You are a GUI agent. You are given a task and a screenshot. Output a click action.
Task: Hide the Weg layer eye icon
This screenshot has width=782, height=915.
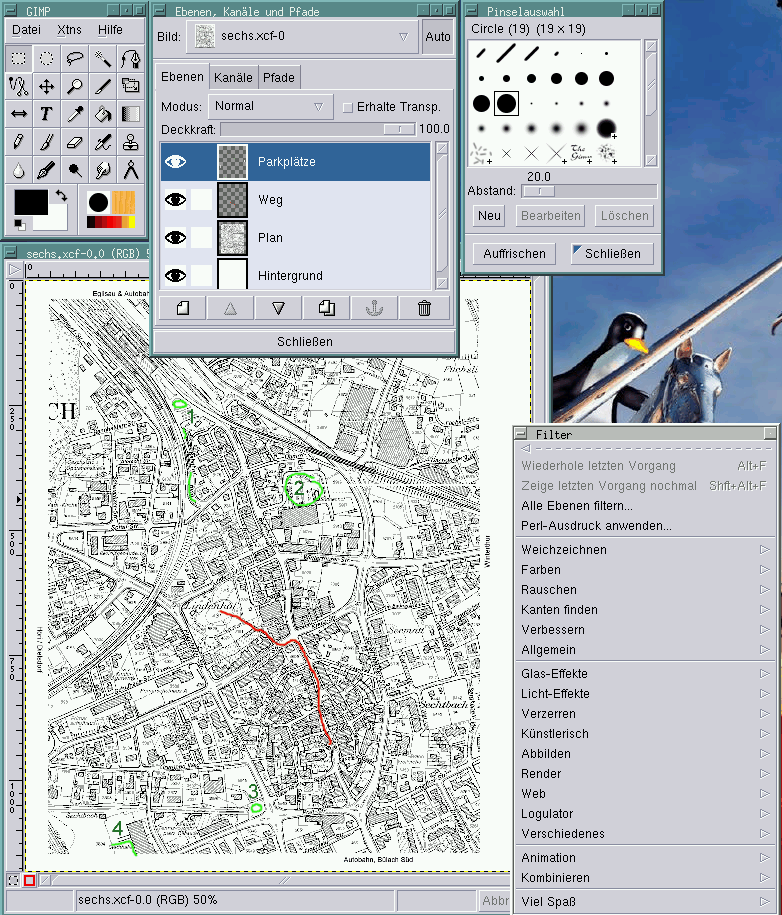pyautogui.click(x=176, y=200)
